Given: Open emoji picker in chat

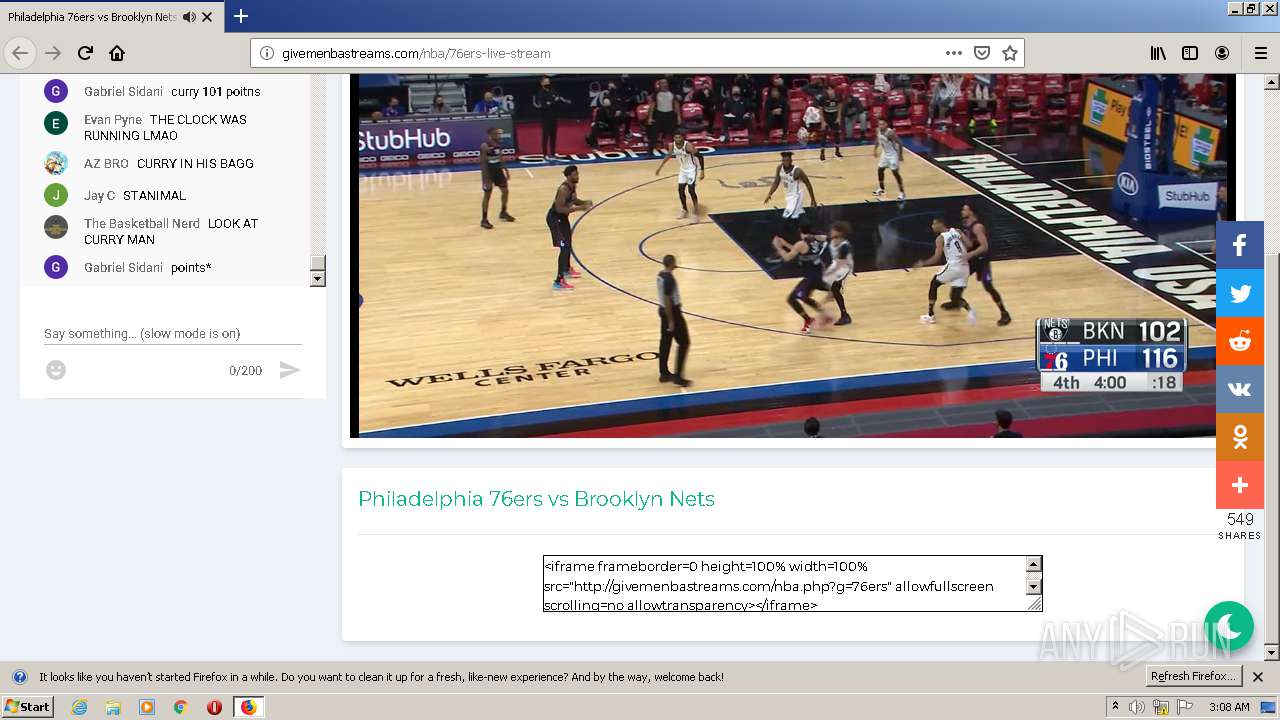Looking at the screenshot, I should point(56,370).
